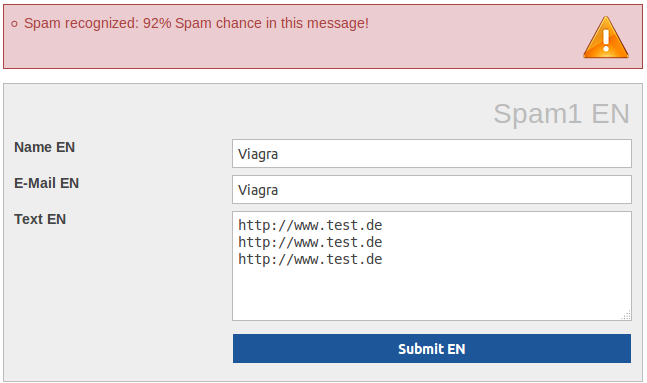Click the word Viagra in Name EN field
Viewport: 647px width, 383px height.
258,154
